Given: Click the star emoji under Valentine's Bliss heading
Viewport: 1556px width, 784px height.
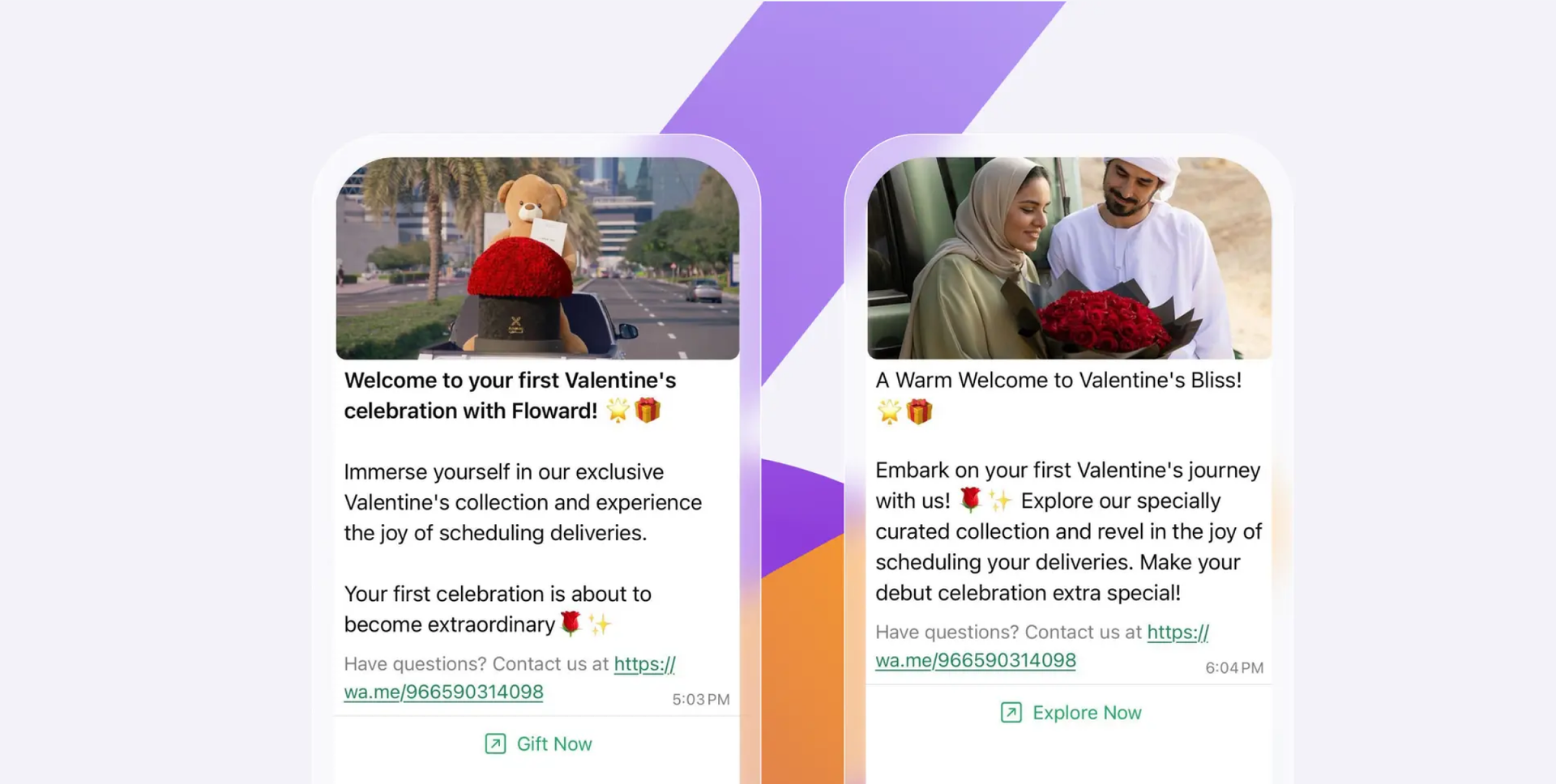Looking at the screenshot, I should tap(889, 411).
